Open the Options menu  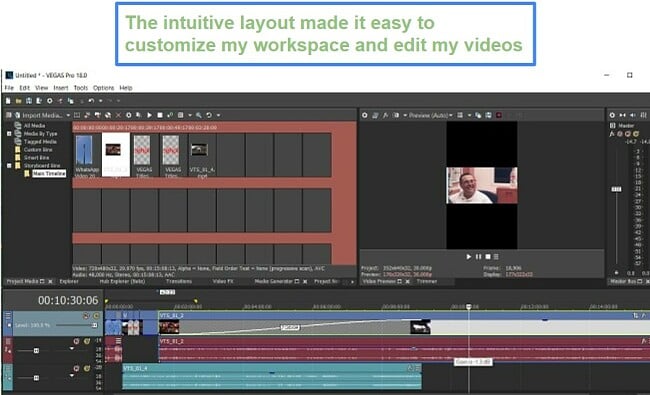103,88
